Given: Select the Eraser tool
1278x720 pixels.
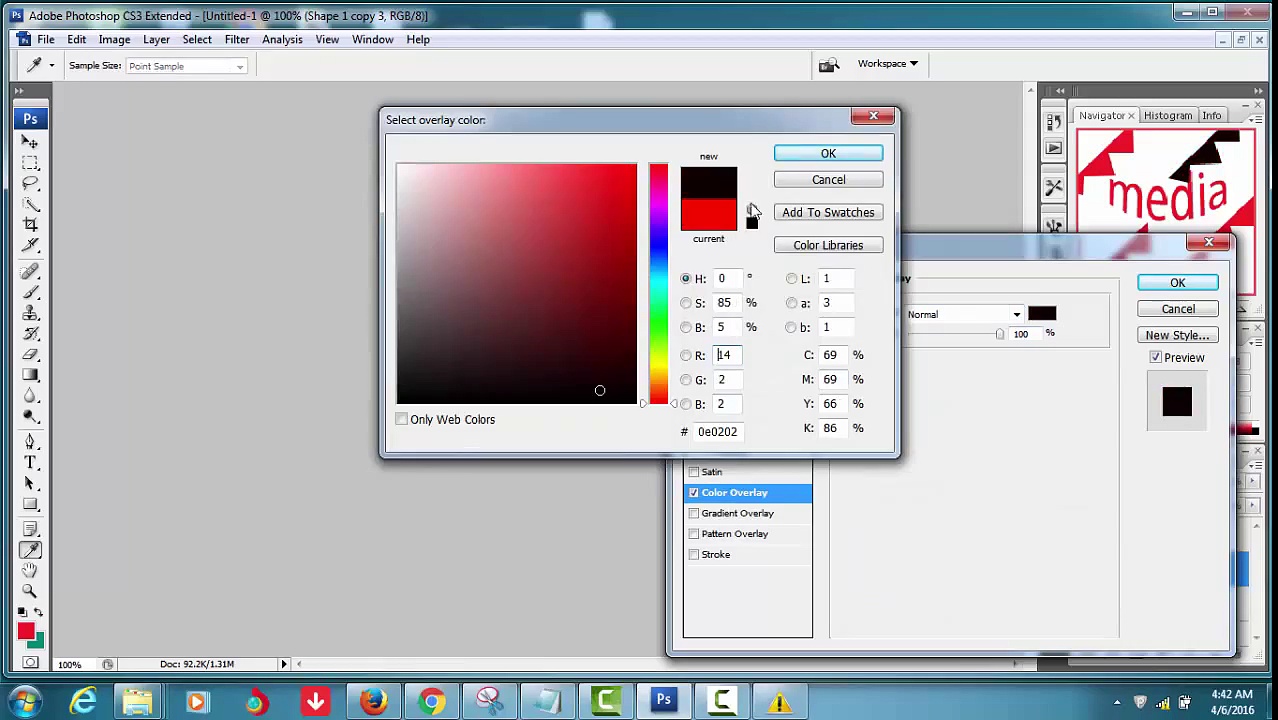Looking at the screenshot, I should pyautogui.click(x=30, y=354).
